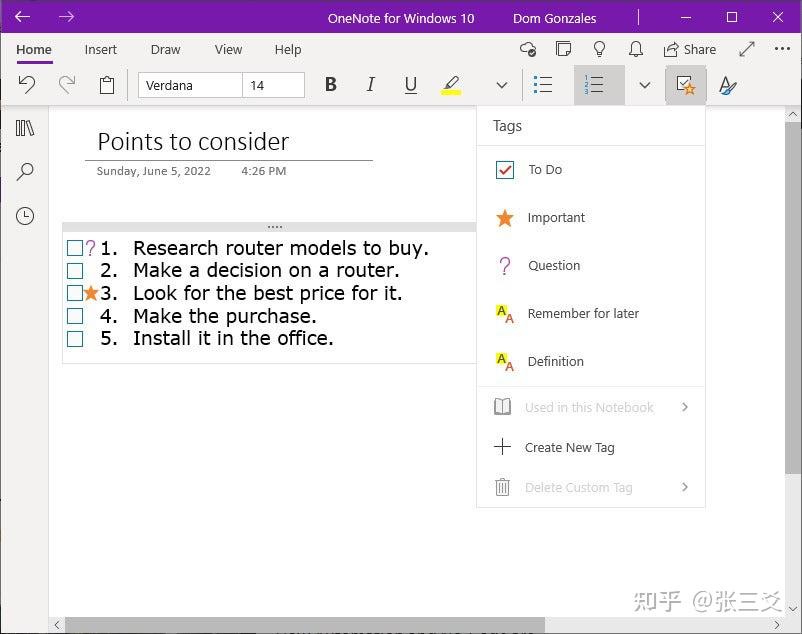Open the Format Painter icon

click(x=727, y=85)
